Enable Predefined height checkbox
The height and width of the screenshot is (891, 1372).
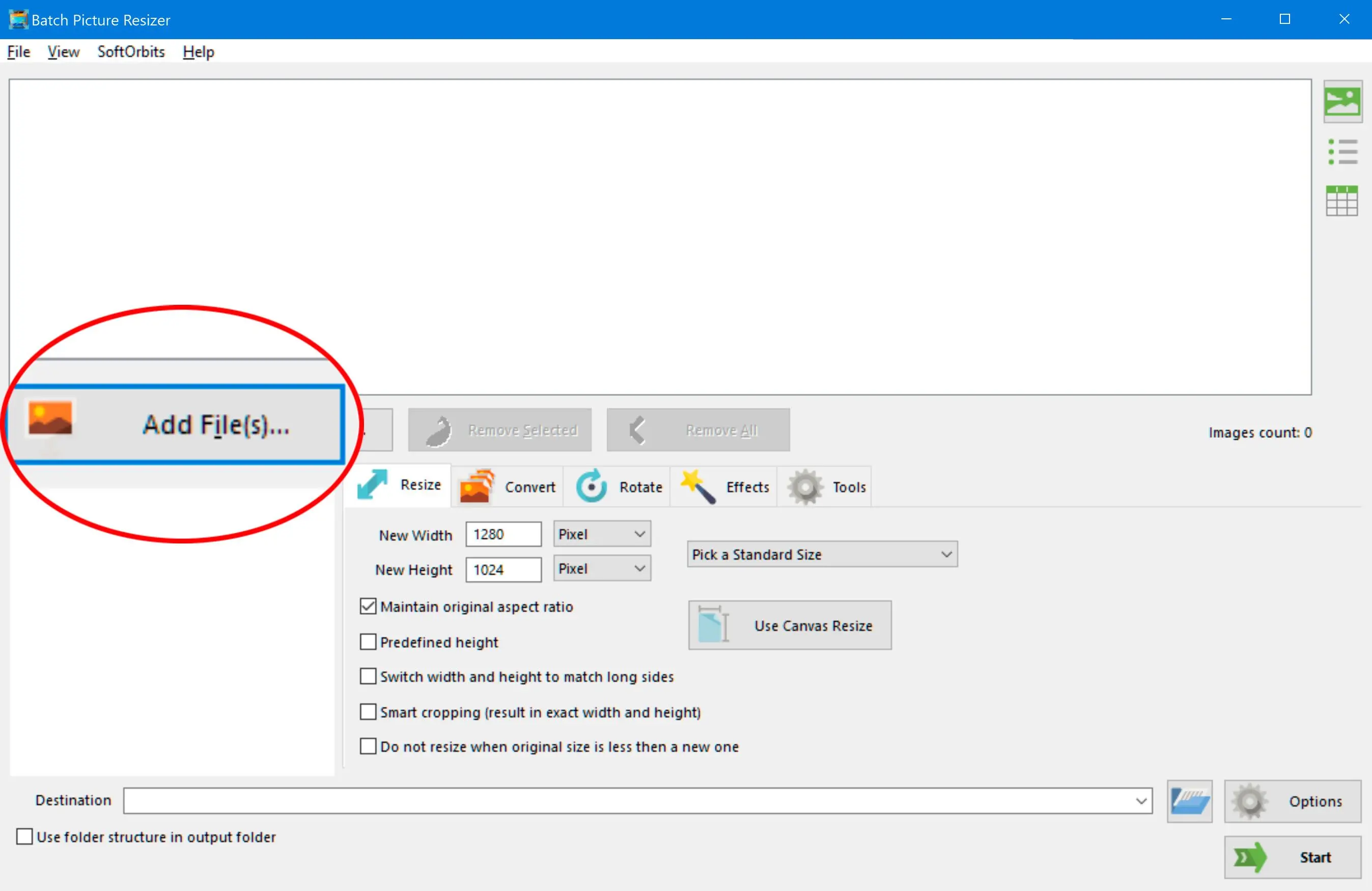pos(368,640)
